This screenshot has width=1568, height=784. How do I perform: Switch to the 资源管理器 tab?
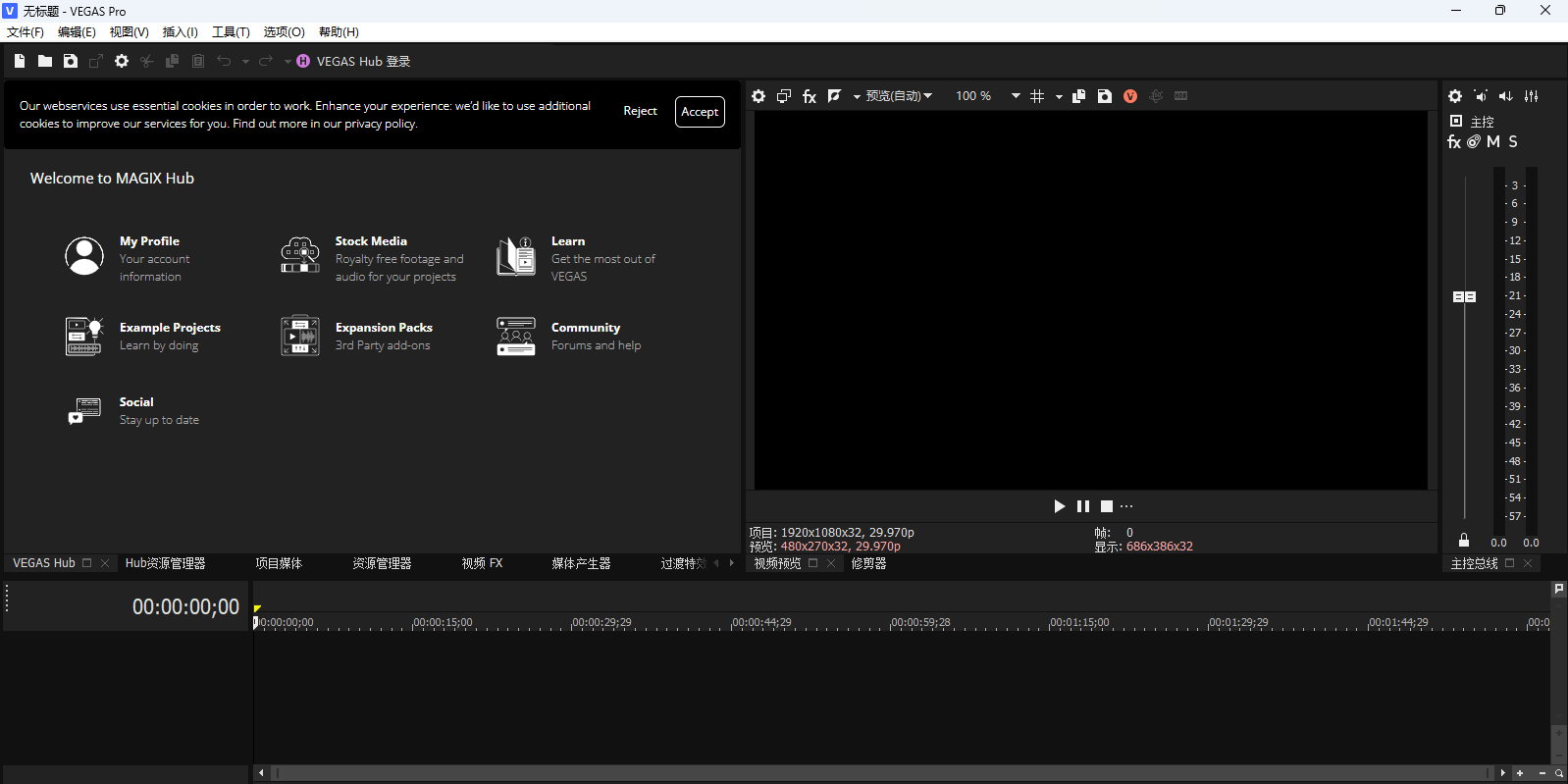382,563
